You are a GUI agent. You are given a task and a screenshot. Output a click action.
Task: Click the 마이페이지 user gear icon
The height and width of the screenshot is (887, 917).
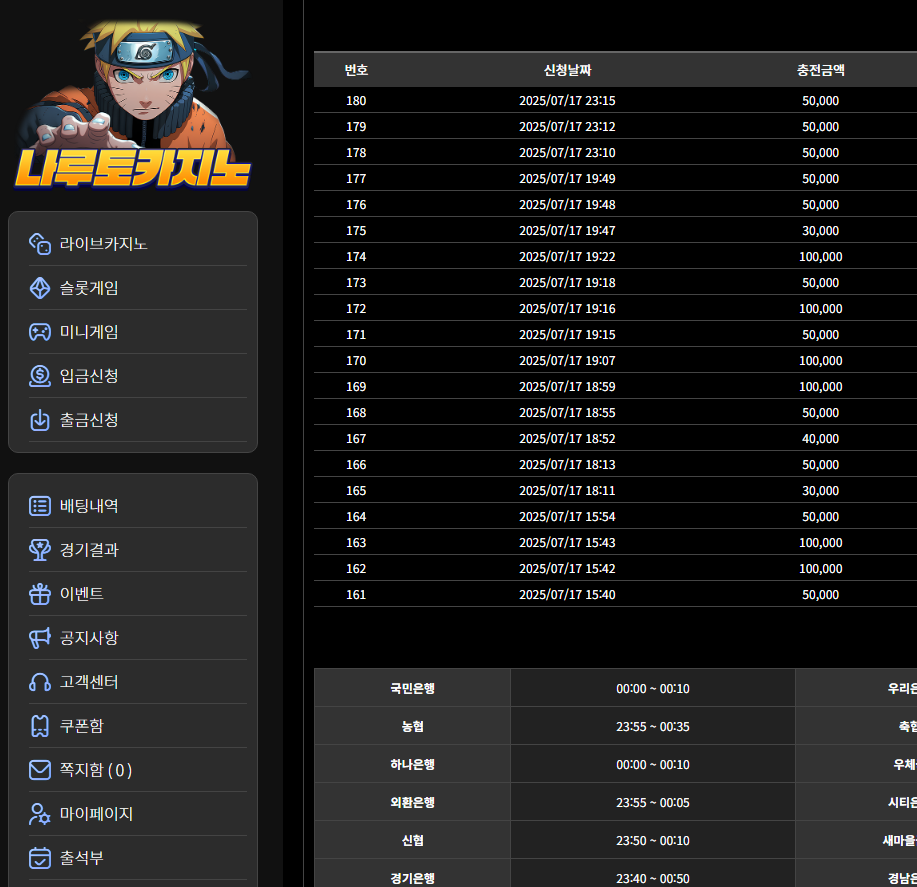[40, 814]
